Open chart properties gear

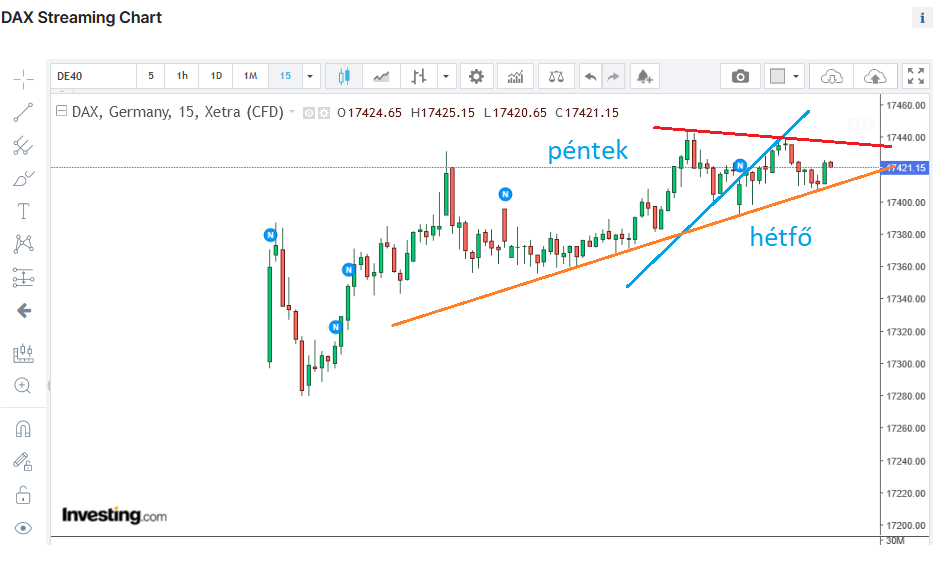pos(476,76)
